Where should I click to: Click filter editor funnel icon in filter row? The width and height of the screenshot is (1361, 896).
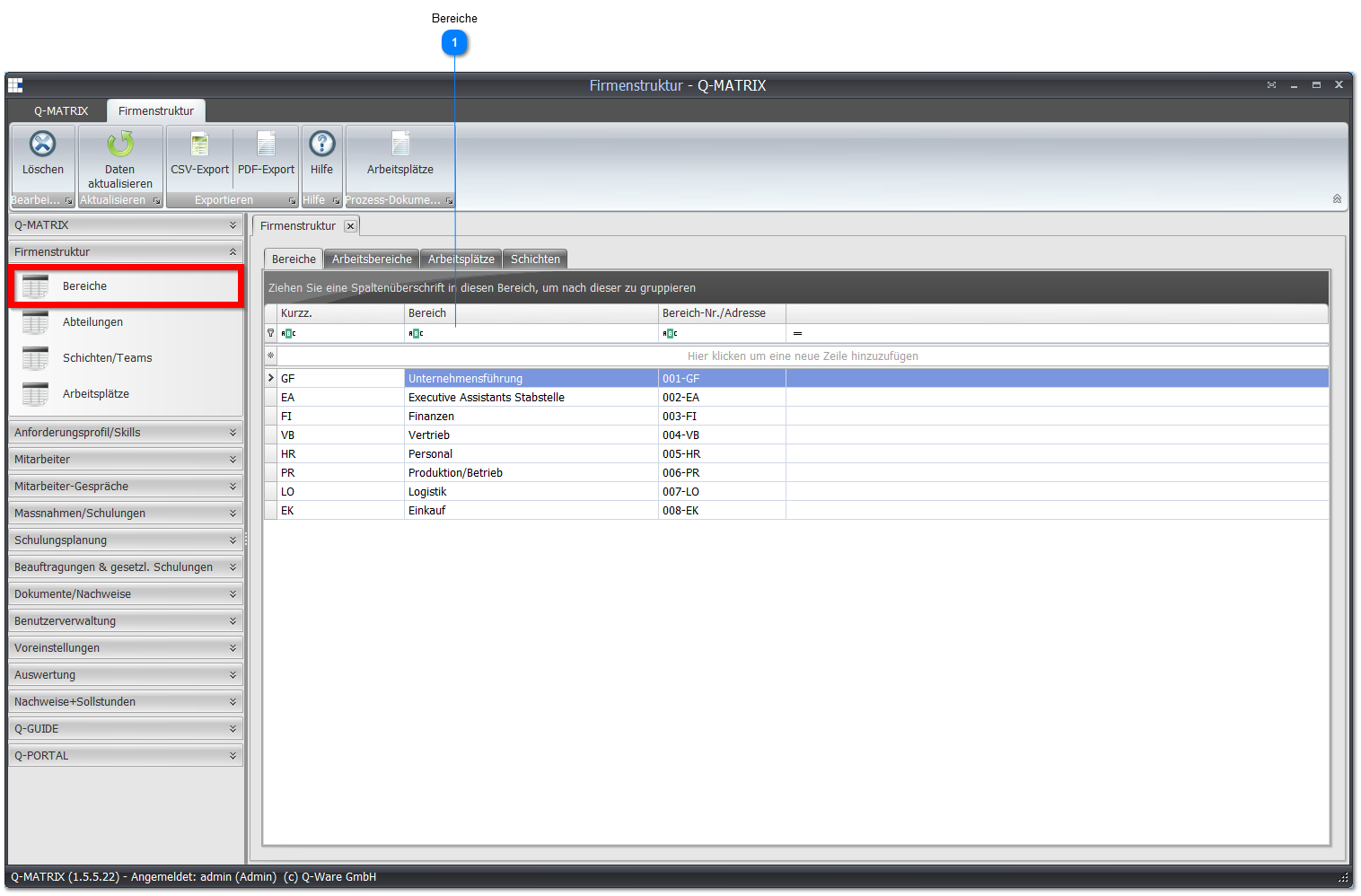point(270,333)
